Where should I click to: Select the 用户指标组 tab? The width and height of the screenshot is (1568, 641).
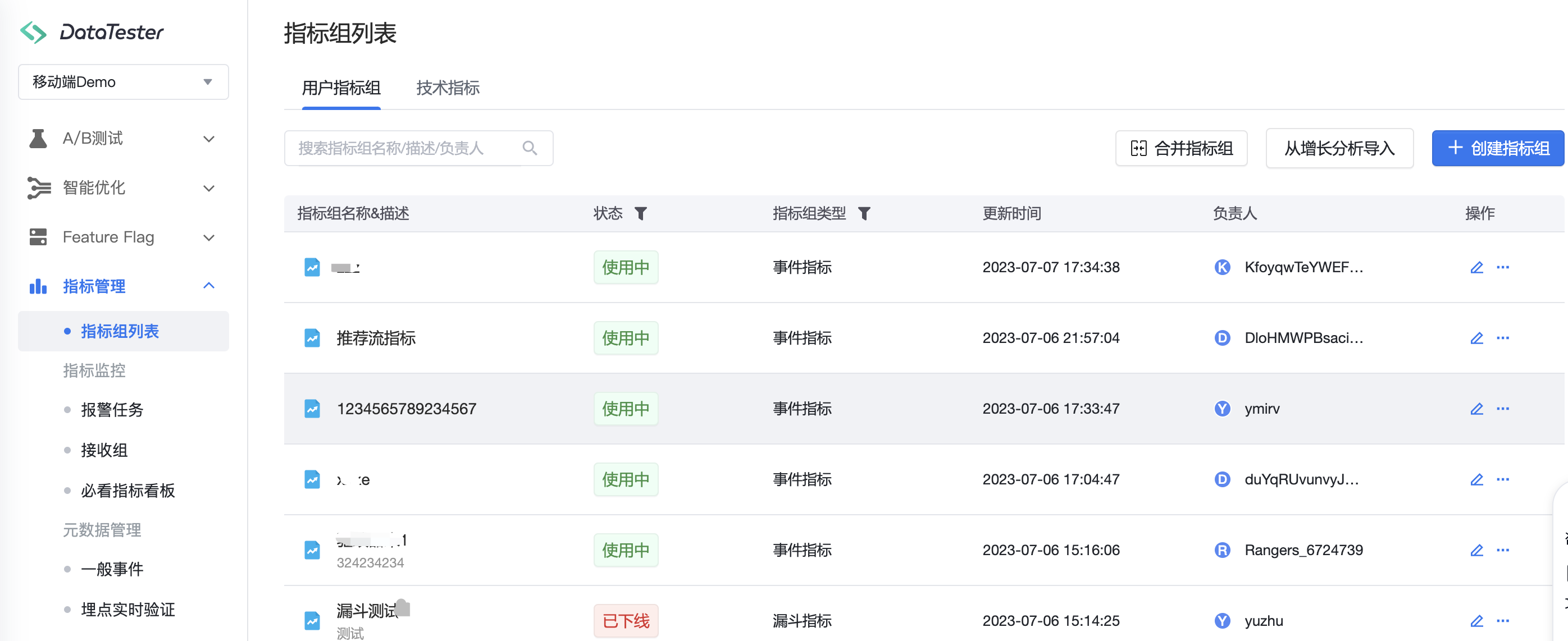click(341, 88)
